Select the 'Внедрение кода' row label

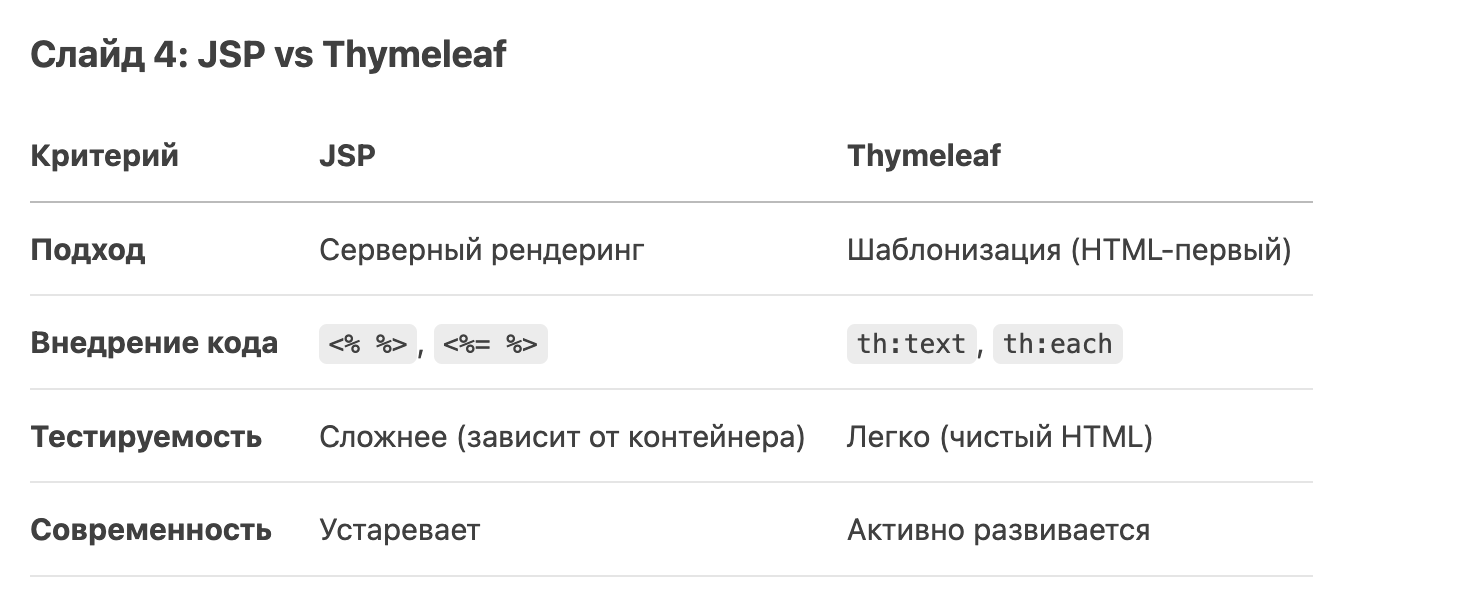tap(154, 343)
